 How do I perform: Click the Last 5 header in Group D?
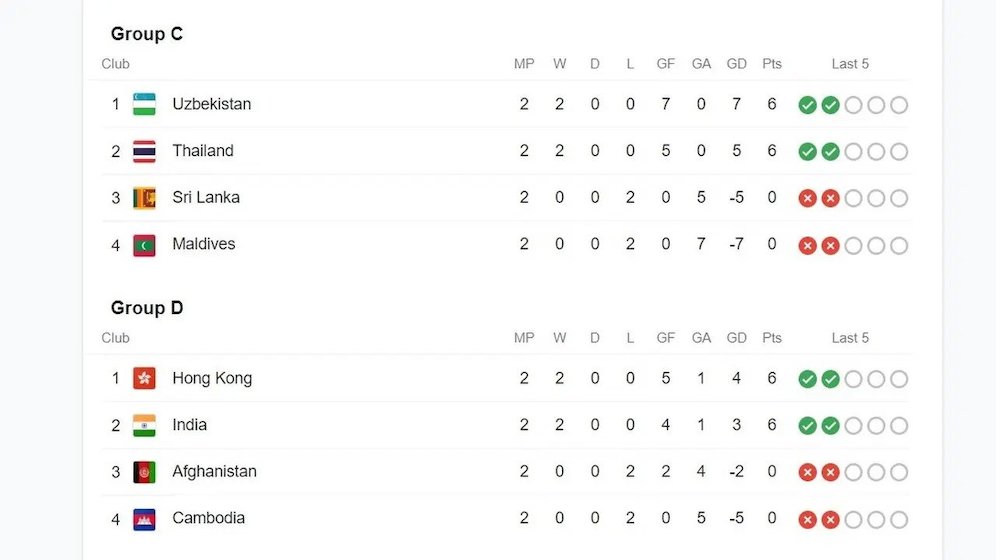click(850, 338)
